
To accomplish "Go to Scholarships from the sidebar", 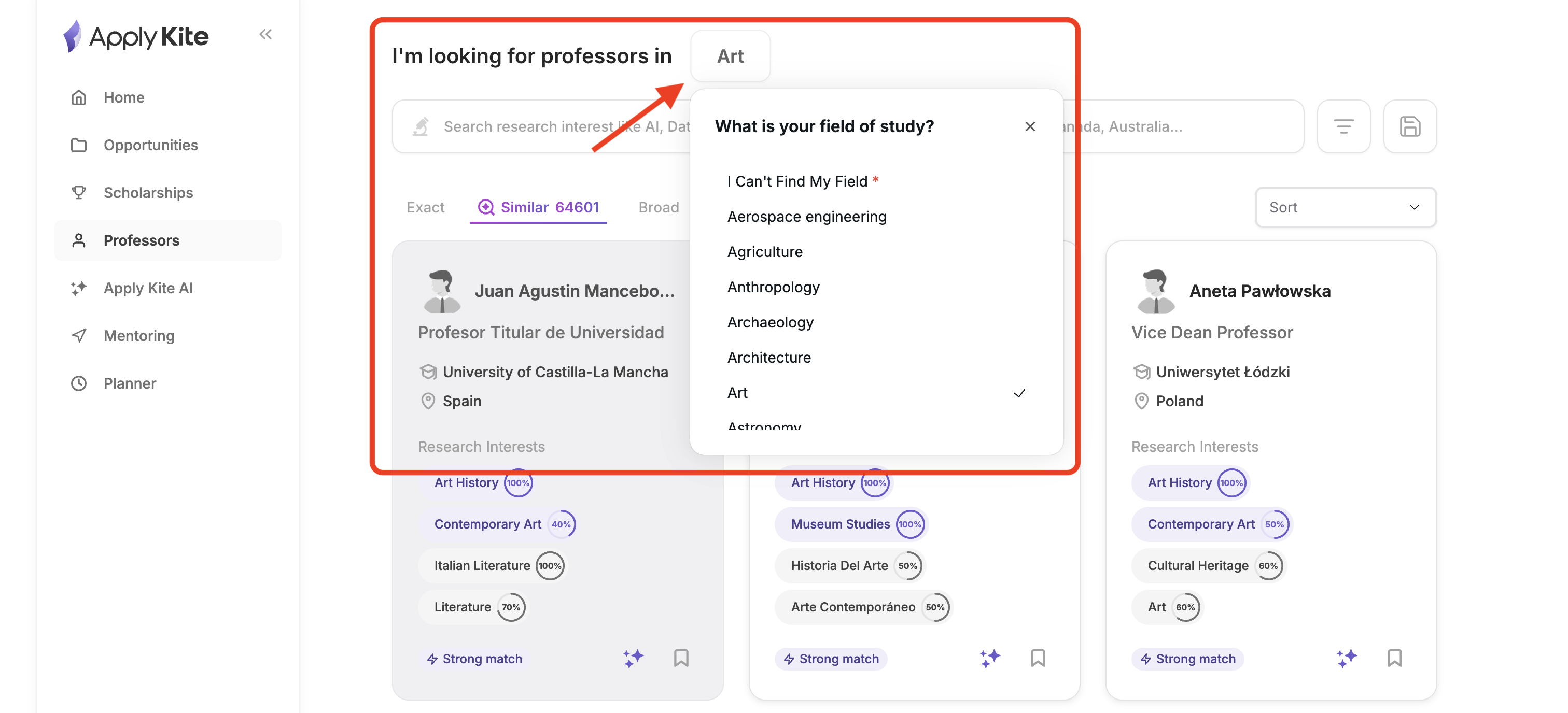I will coord(148,193).
